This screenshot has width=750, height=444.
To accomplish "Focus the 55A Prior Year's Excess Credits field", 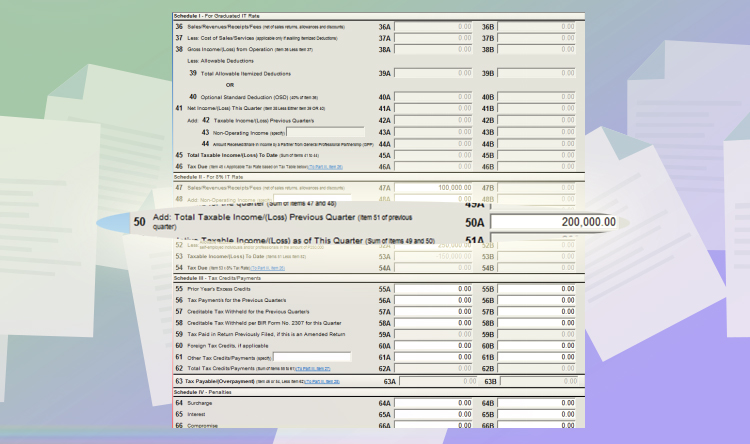I will click(433, 289).
